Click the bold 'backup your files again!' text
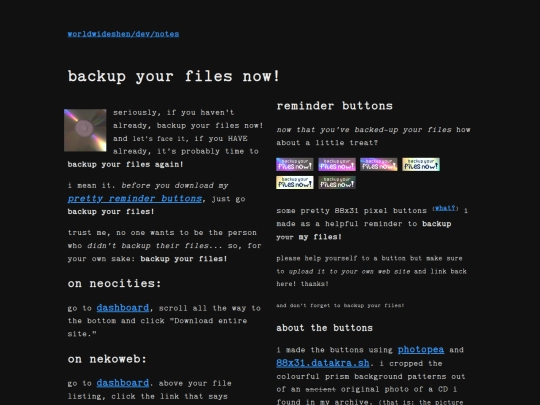 click(x=125, y=164)
